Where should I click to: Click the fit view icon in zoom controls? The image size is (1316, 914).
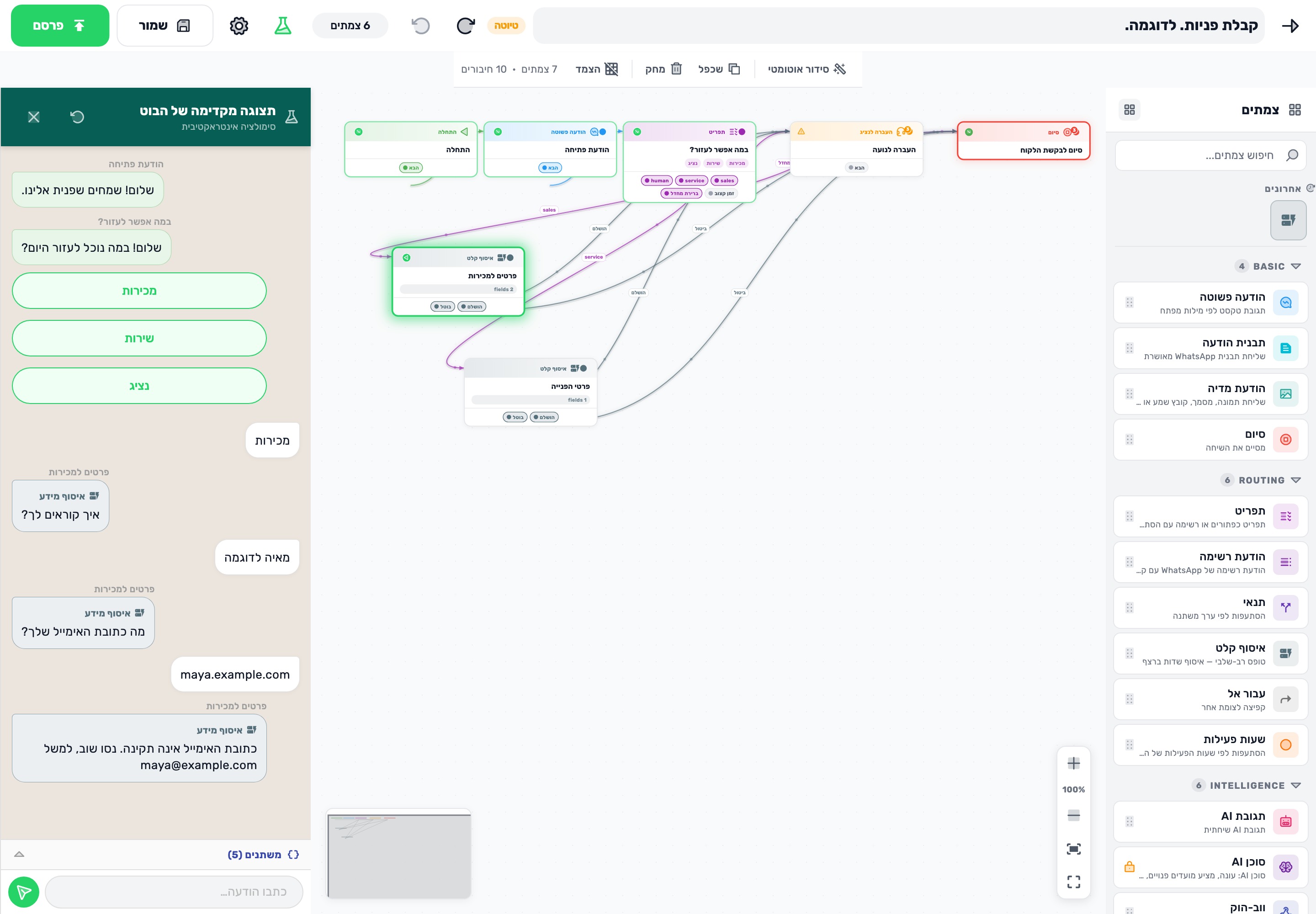pos(1074,849)
